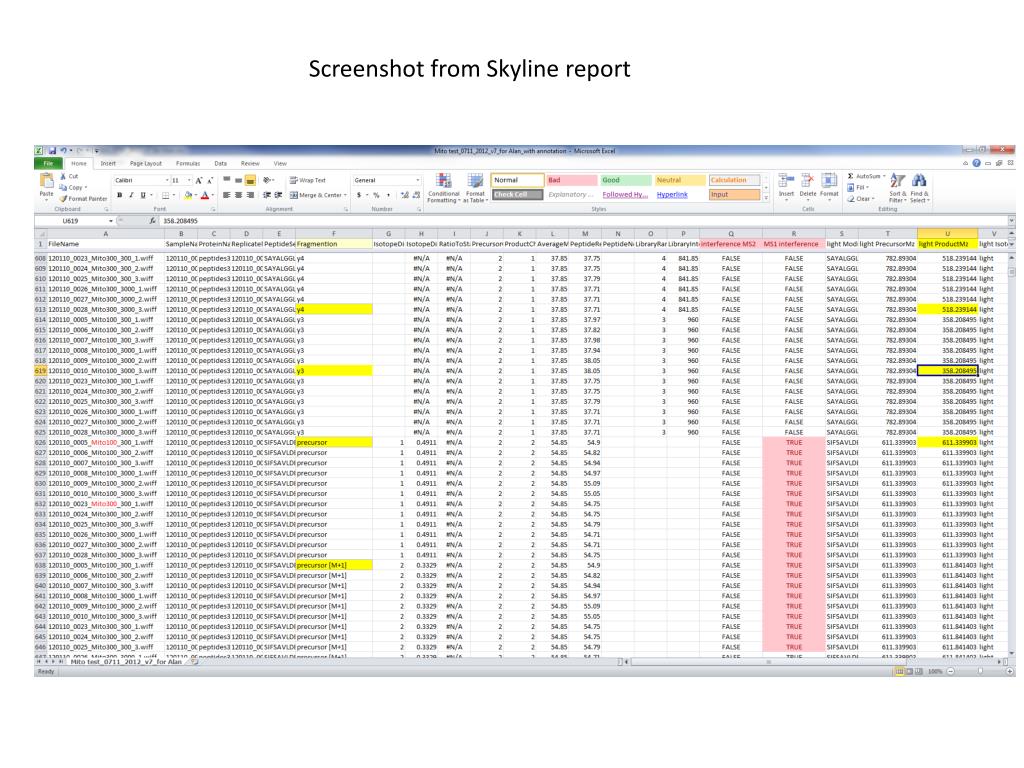This screenshot has height=768, width=1024.
Task: Open the Calibri font name dropdown
Action: 167,180
